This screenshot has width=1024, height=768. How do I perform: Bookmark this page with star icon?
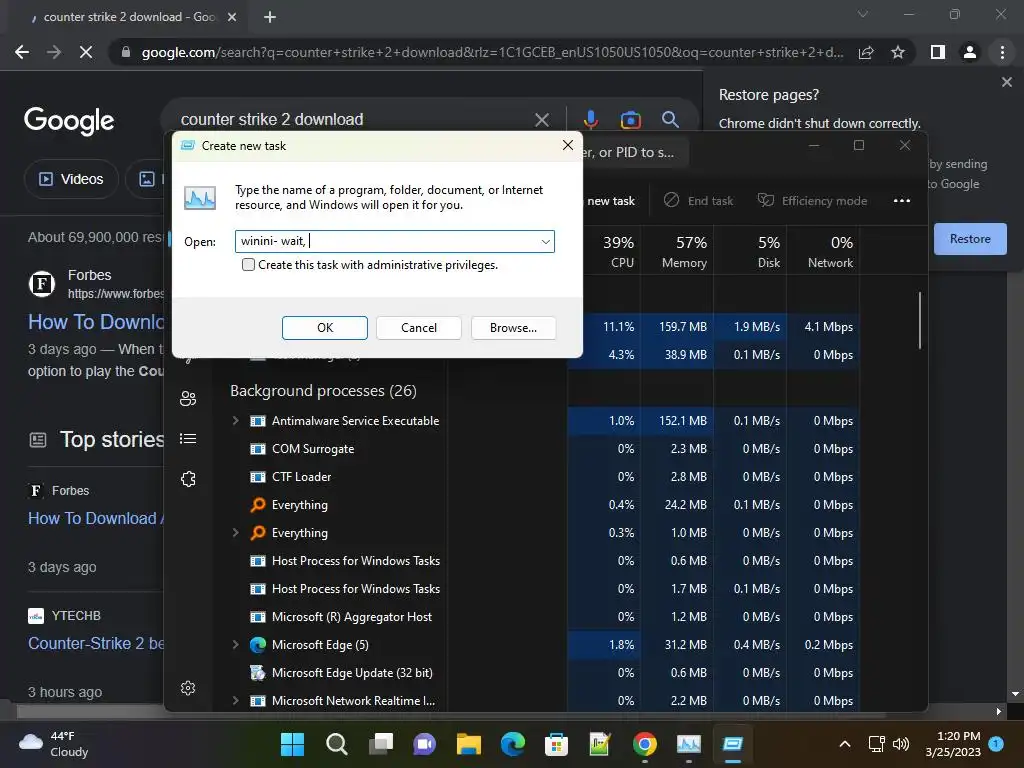(x=898, y=52)
